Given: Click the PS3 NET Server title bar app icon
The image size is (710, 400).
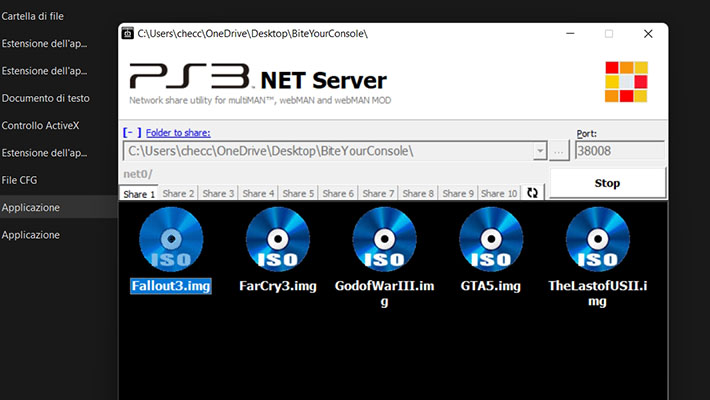Looking at the screenshot, I should click(128, 34).
